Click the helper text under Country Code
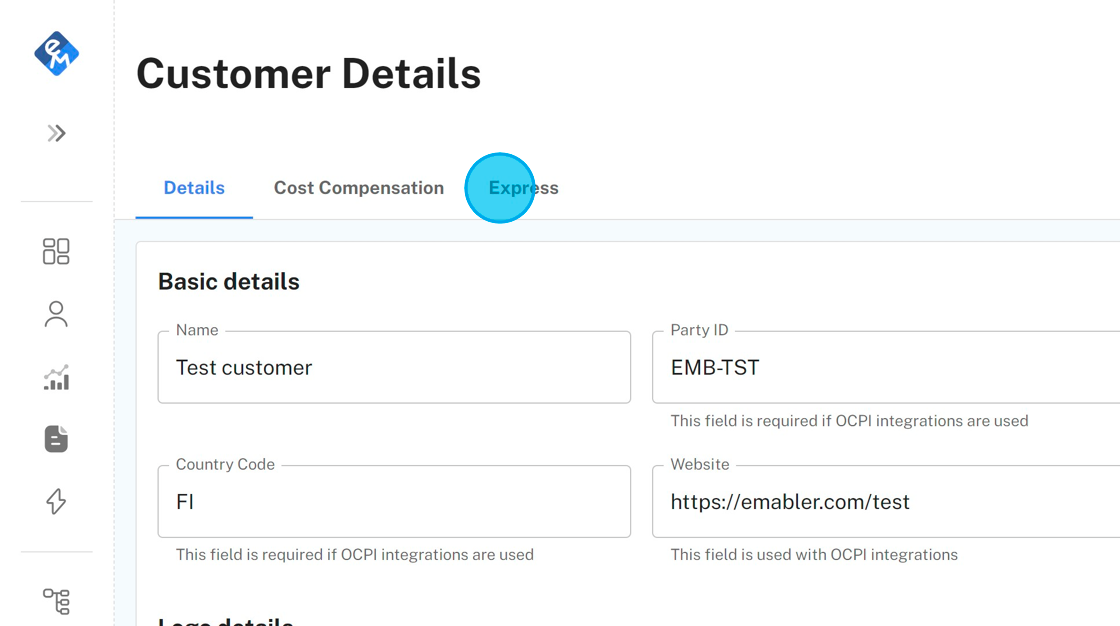 click(354, 555)
